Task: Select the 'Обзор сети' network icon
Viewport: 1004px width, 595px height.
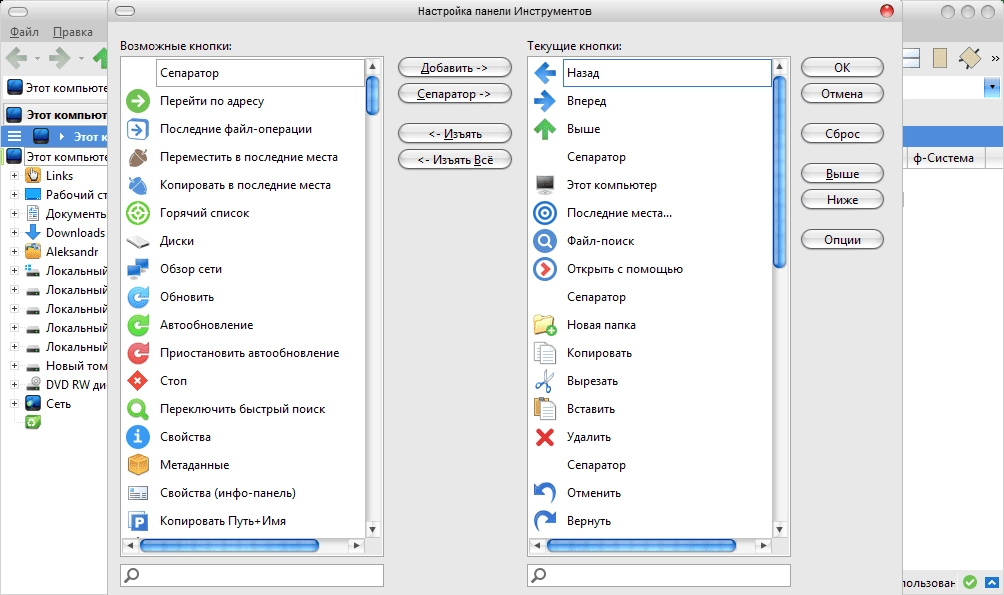Action: [x=138, y=269]
